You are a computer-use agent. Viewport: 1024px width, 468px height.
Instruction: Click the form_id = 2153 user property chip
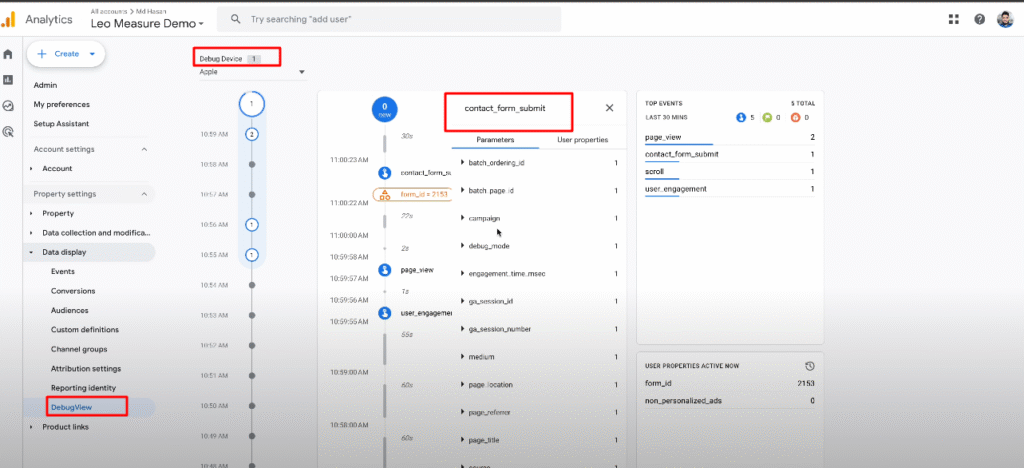[413, 195]
